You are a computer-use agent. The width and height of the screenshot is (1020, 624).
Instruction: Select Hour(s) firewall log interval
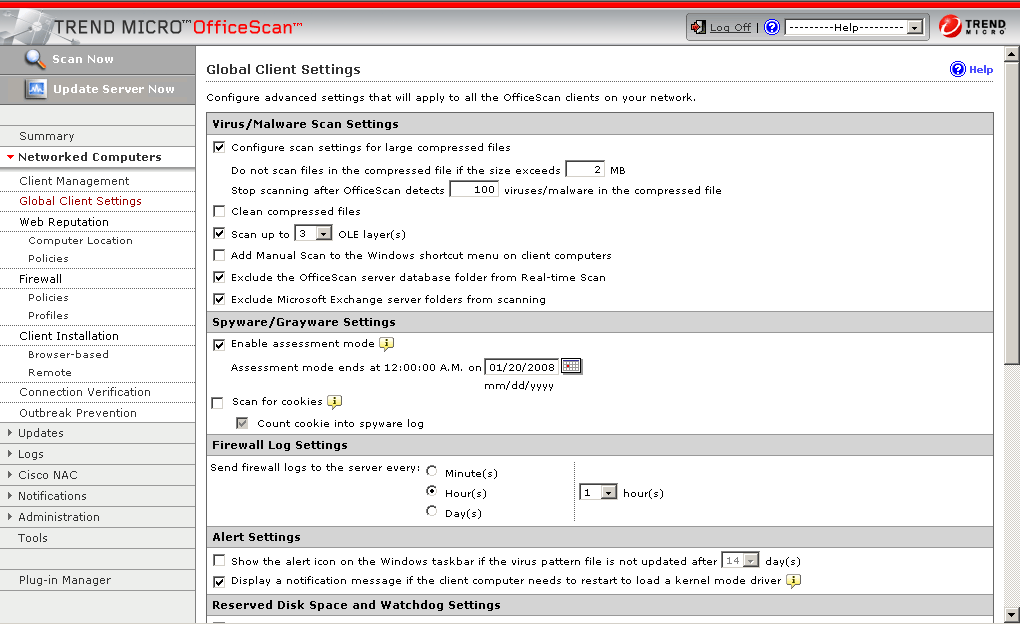pos(431,491)
